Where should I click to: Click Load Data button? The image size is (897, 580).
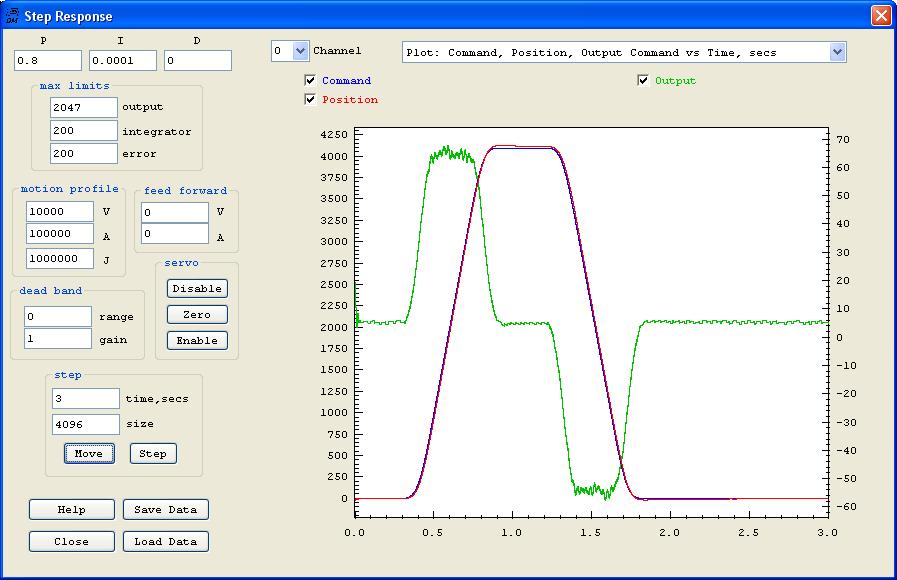[167, 542]
